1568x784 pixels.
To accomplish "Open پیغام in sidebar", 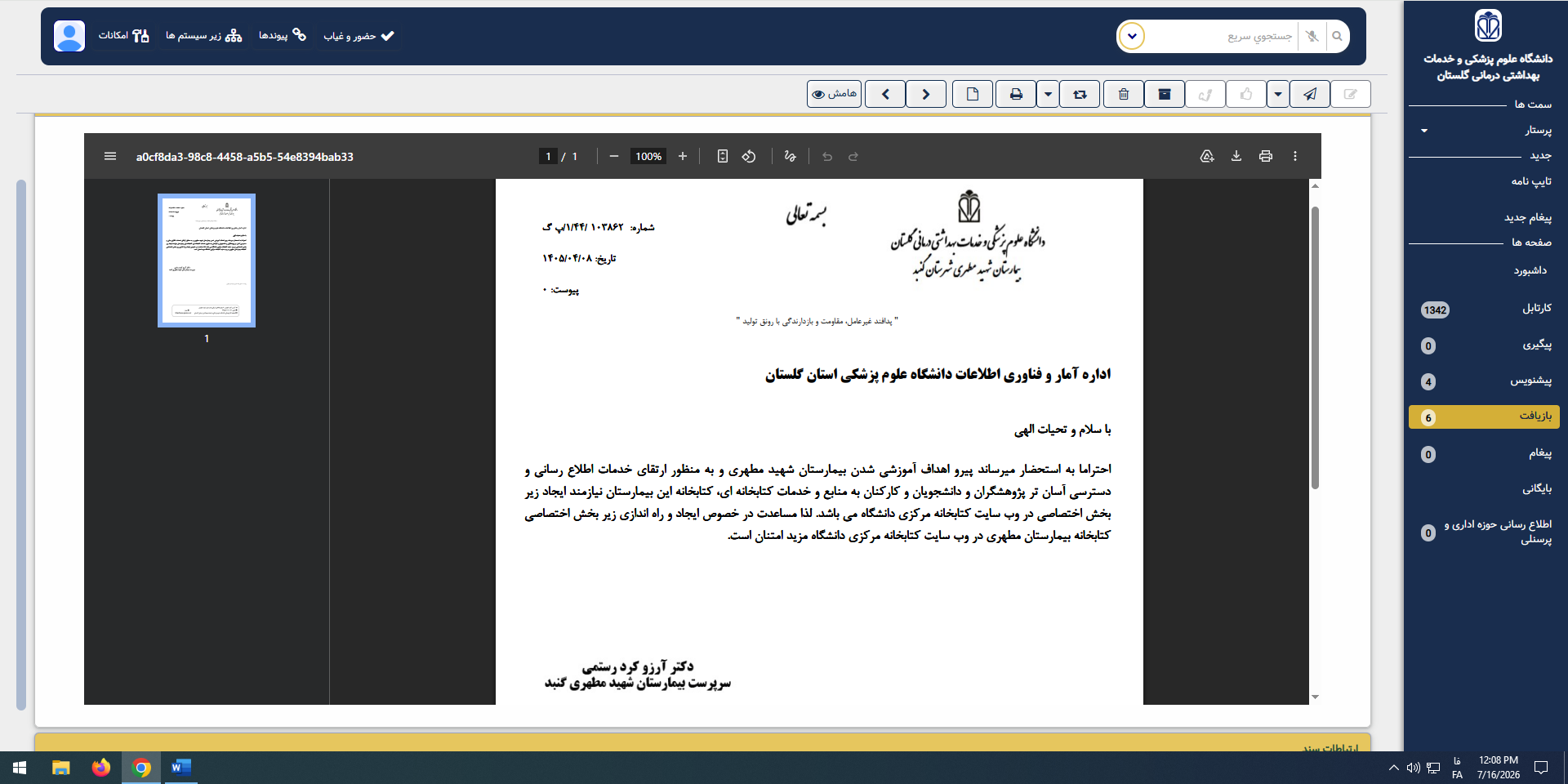I will pyautogui.click(x=1485, y=453).
